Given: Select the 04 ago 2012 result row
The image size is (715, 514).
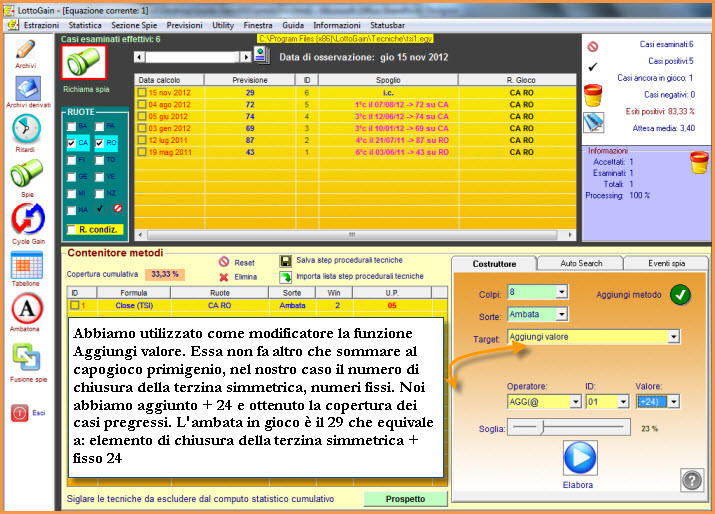Looking at the screenshot, I should click(x=355, y=104).
